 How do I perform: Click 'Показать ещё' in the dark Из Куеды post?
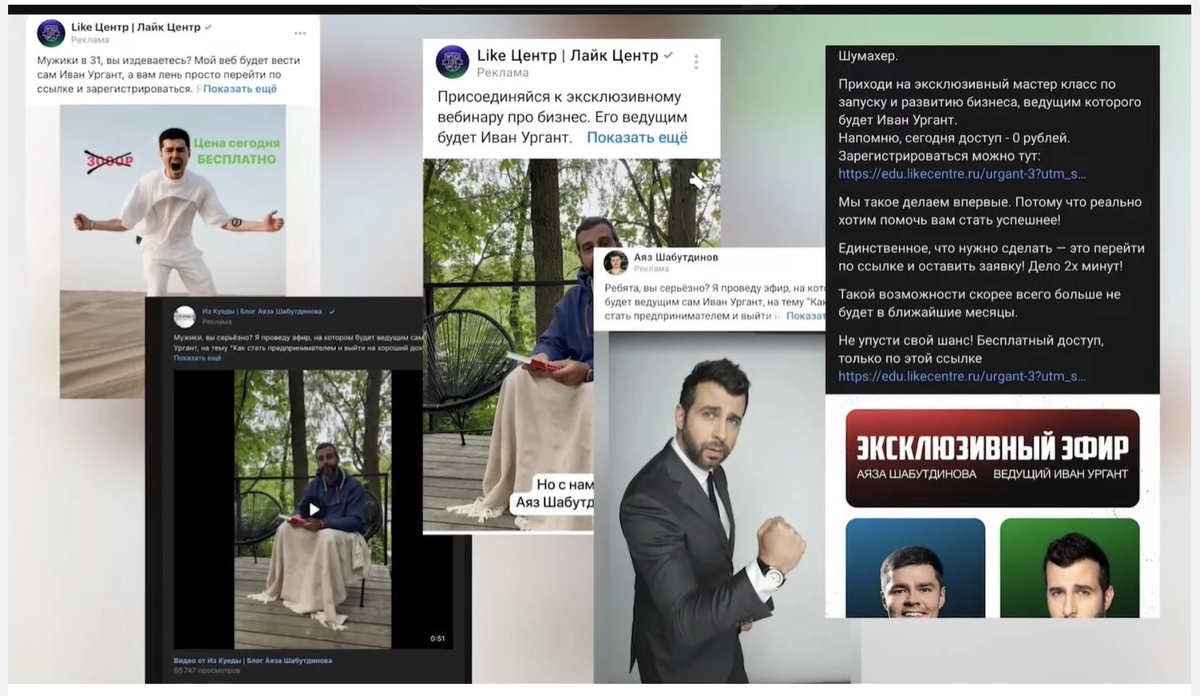click(197, 357)
